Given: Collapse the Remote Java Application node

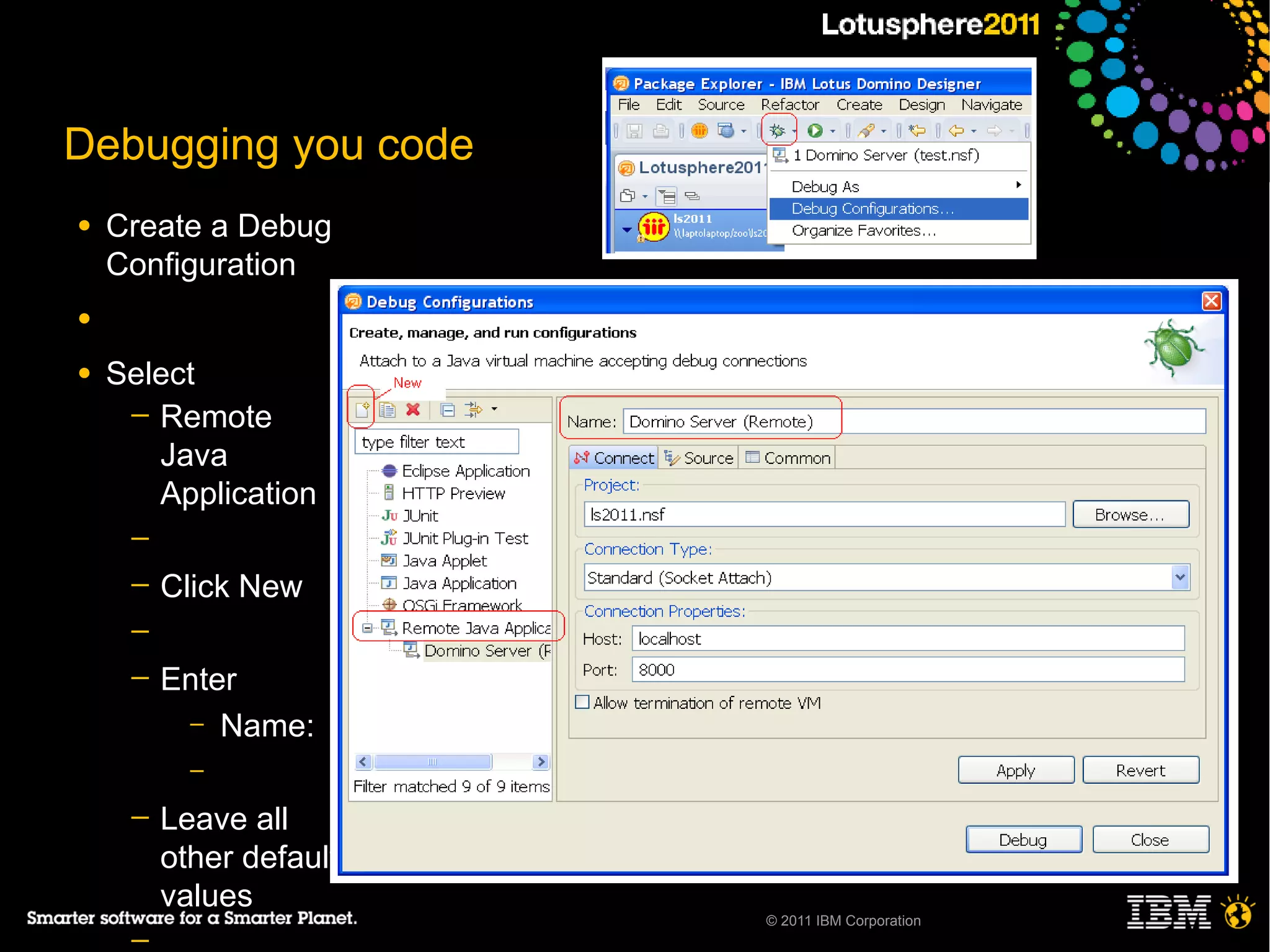Looking at the screenshot, I should tap(367, 628).
